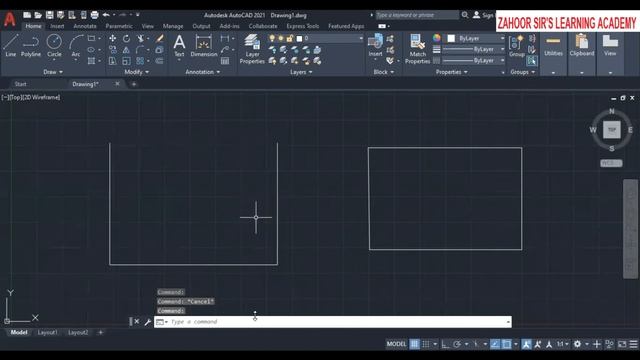This screenshot has width=640, height=360.
Task: Toggle Clean Screen in status bar
Action: 622,344
